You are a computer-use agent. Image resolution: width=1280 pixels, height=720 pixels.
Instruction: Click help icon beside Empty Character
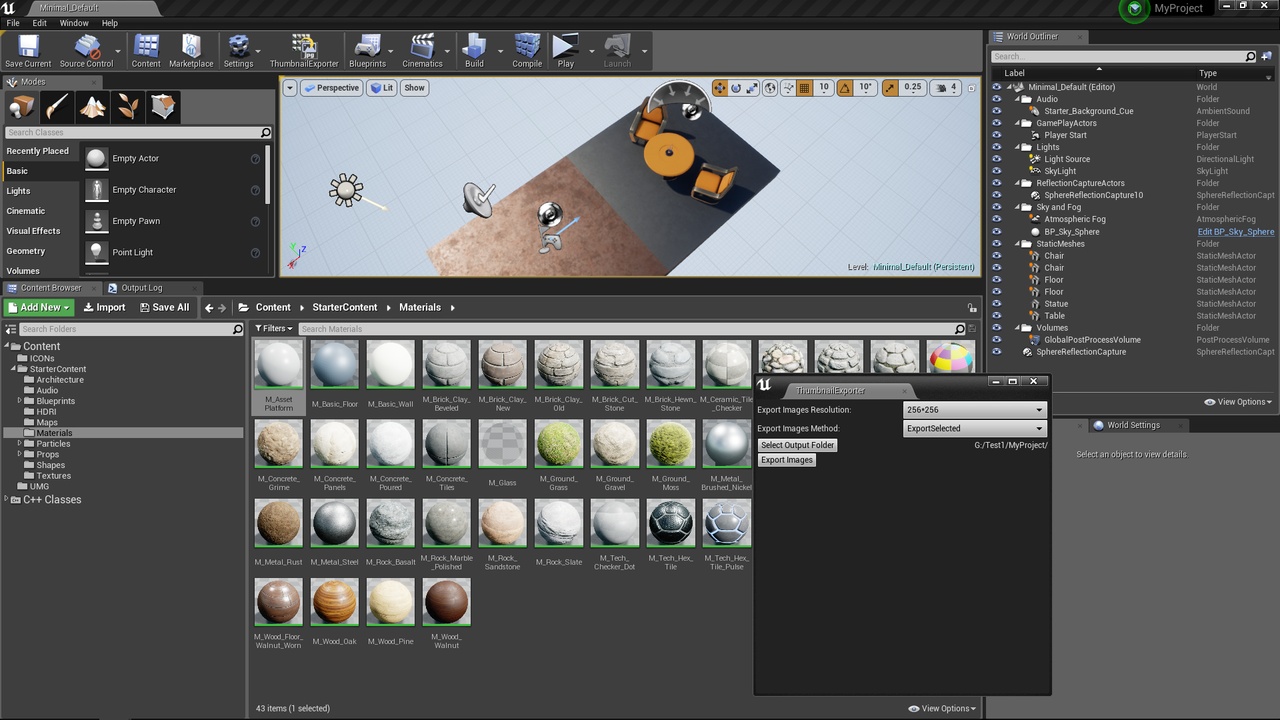coord(255,190)
